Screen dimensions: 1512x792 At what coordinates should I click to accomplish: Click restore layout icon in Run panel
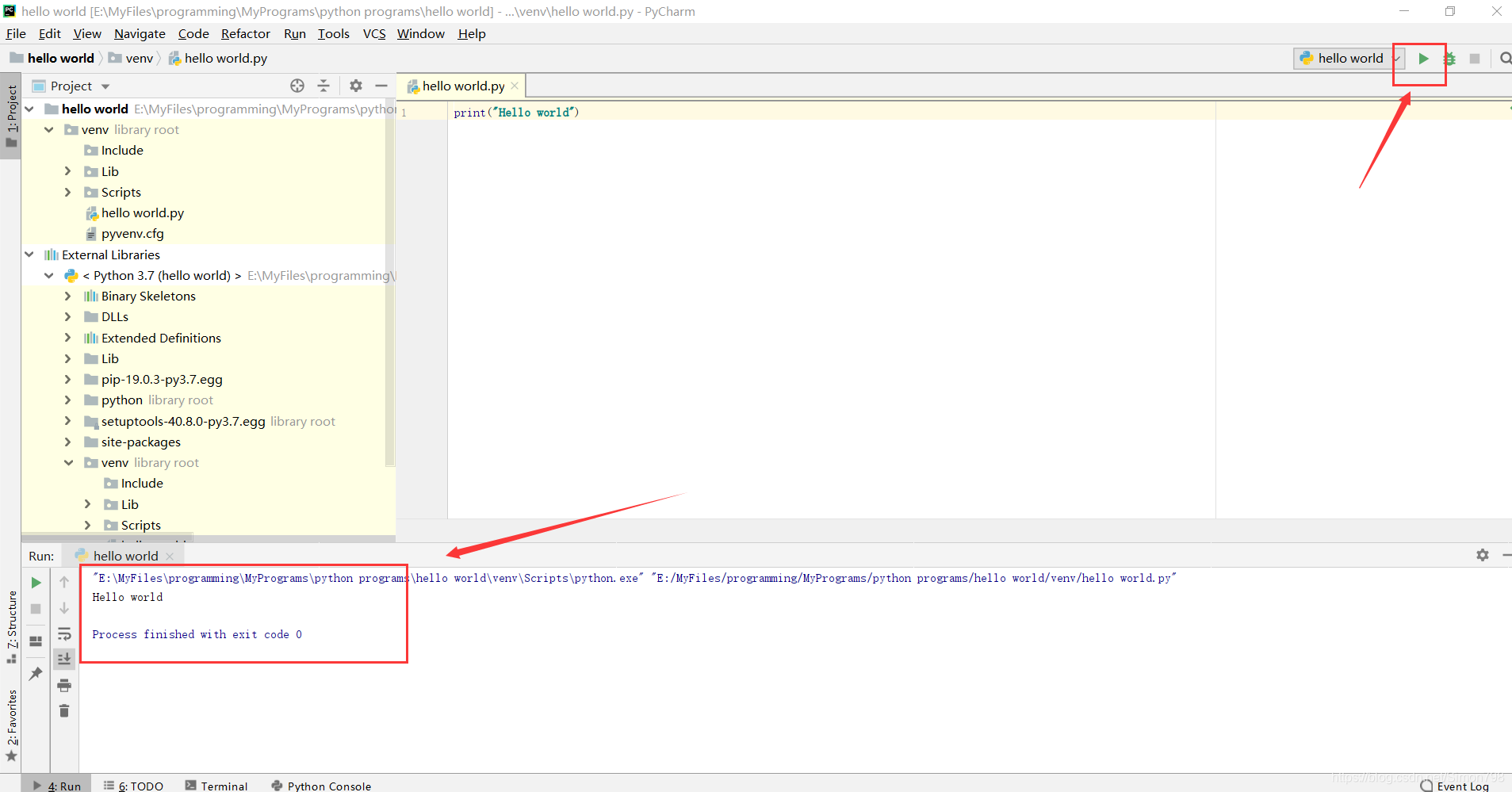pos(36,641)
